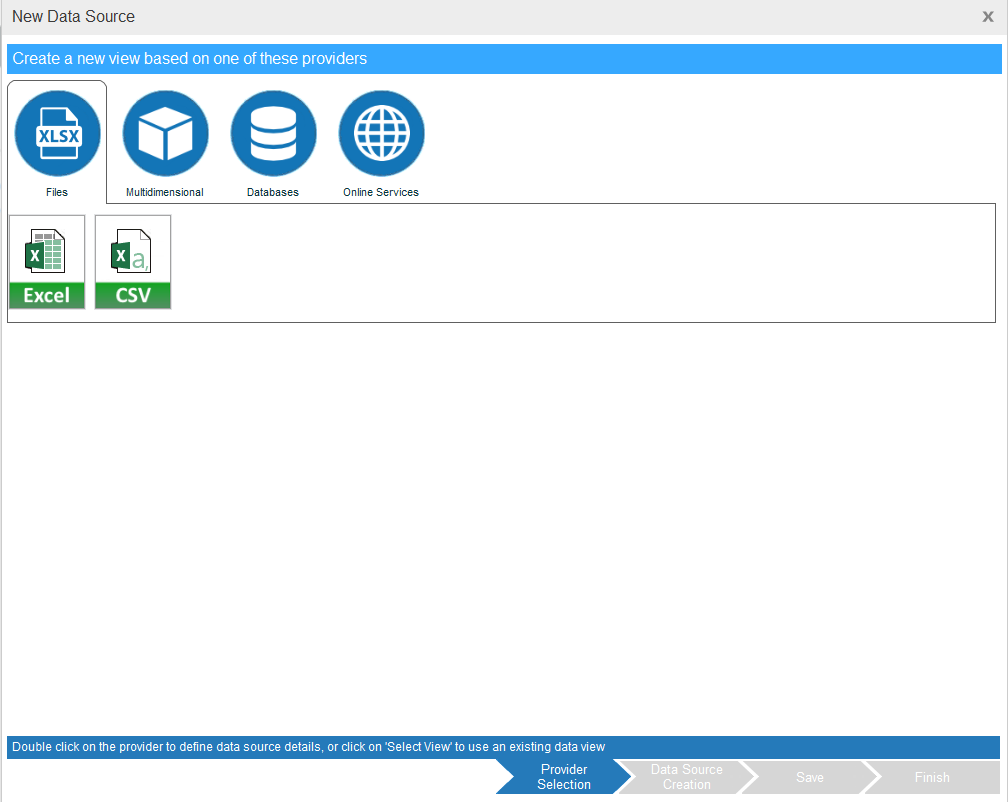The height and width of the screenshot is (802, 1008).
Task: Open the Multidimensional cube provider icon
Action: (165, 133)
